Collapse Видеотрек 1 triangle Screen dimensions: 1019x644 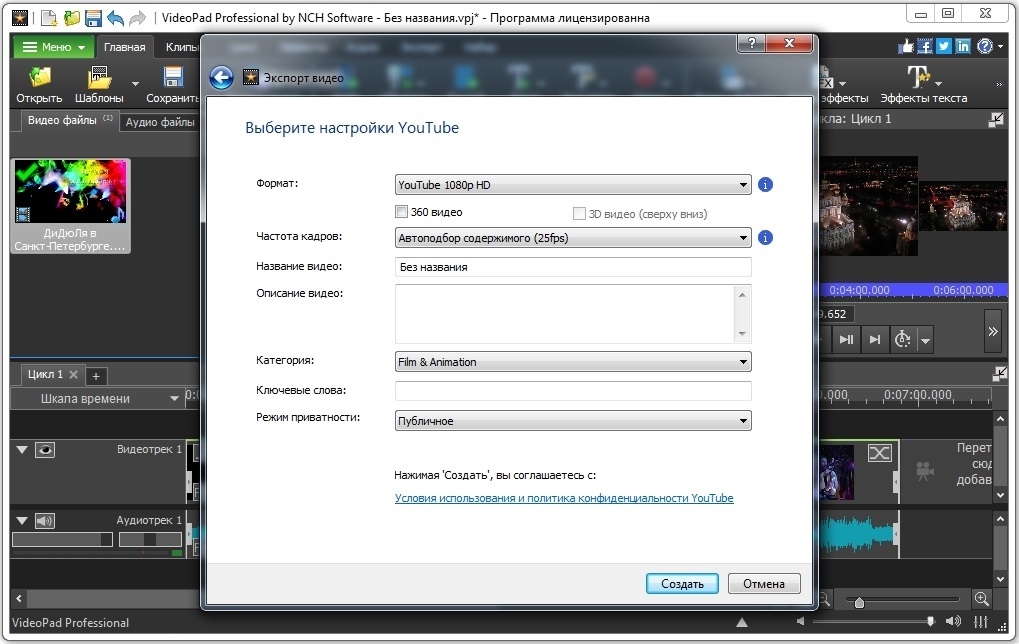pyautogui.click(x=21, y=450)
